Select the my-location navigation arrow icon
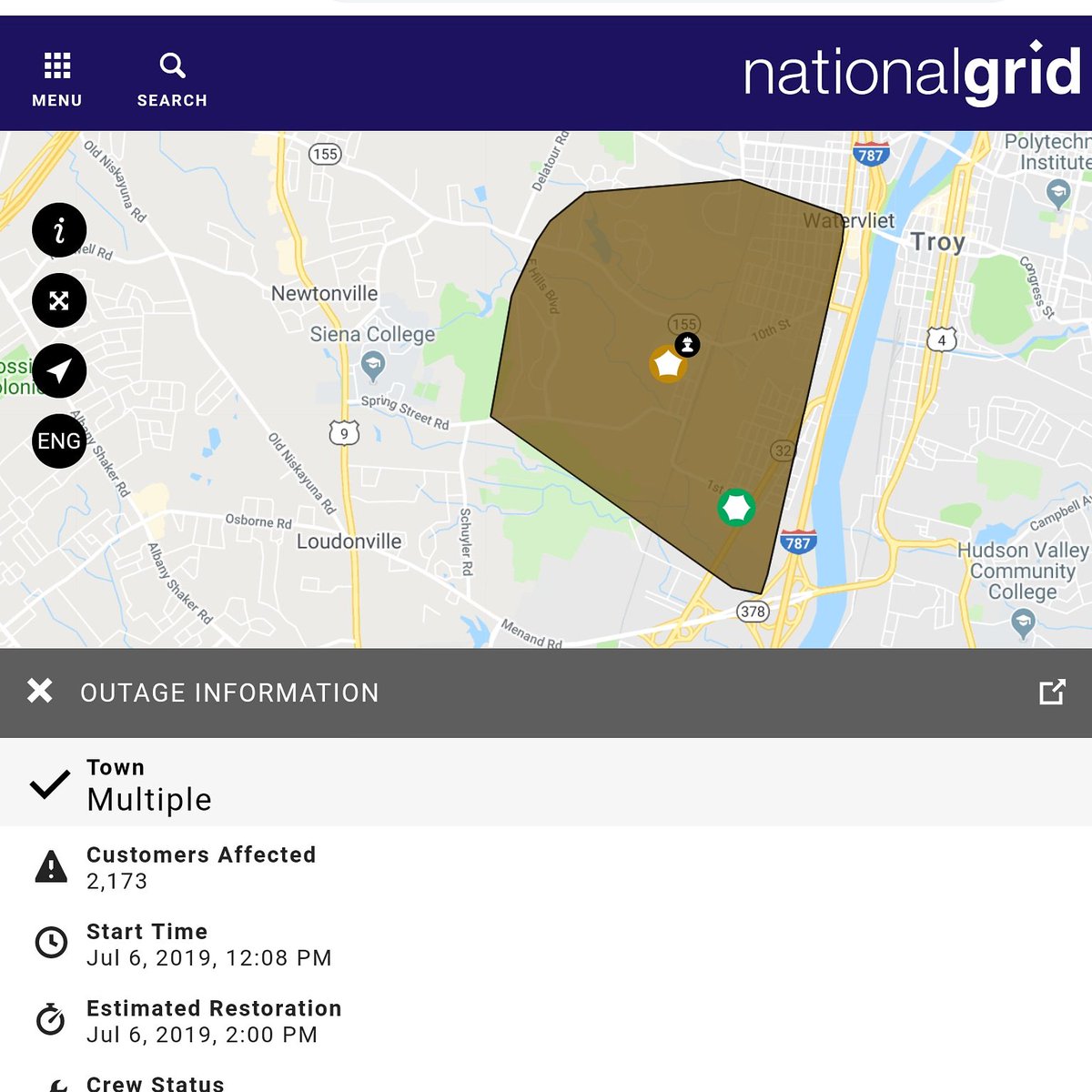 point(59,371)
